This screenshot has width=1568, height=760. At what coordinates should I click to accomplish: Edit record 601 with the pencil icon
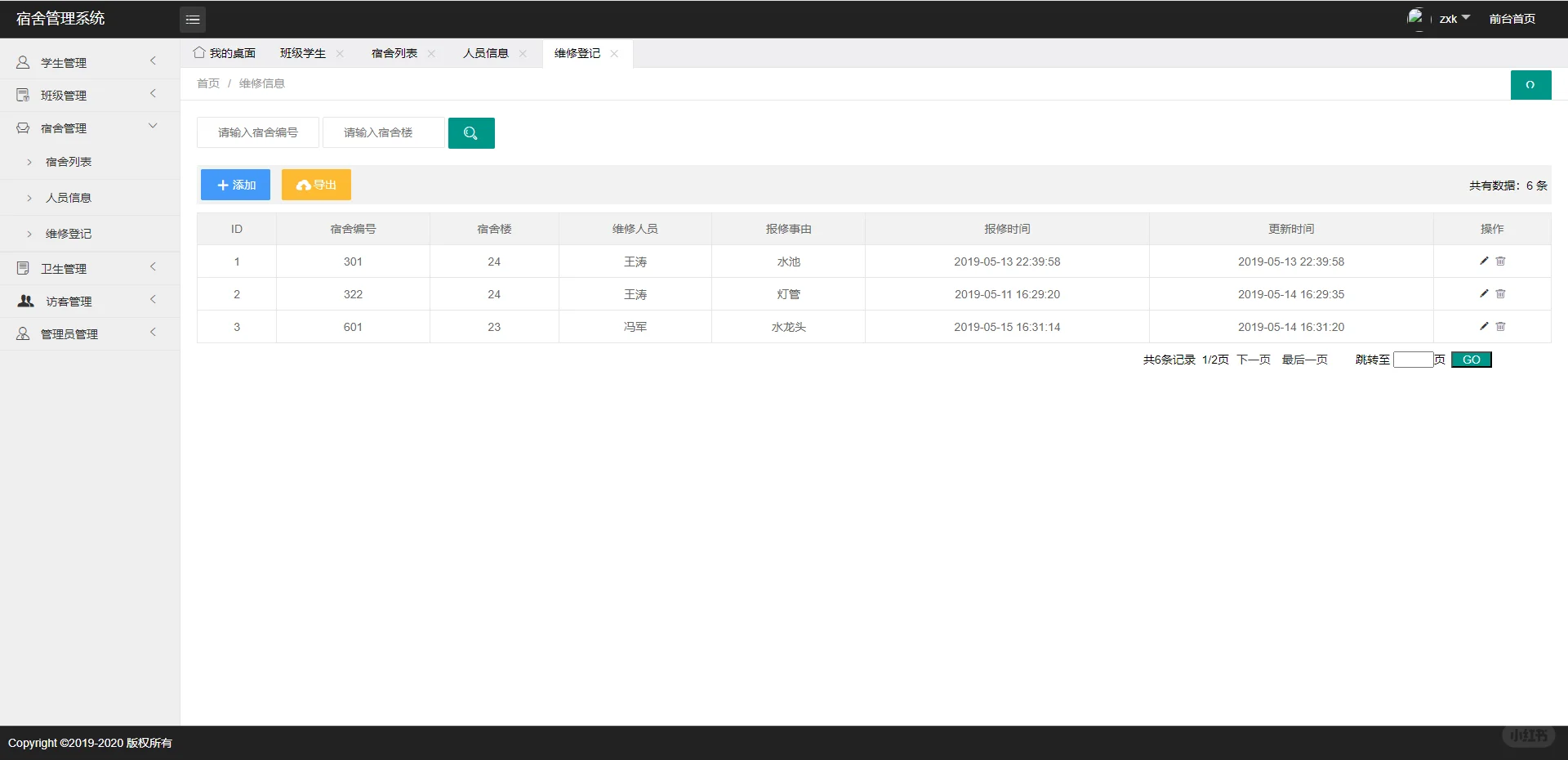(x=1483, y=326)
